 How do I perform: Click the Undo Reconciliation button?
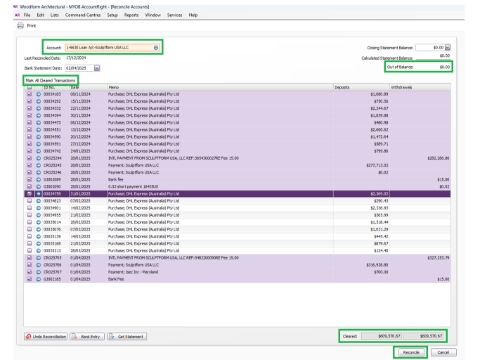(46, 337)
